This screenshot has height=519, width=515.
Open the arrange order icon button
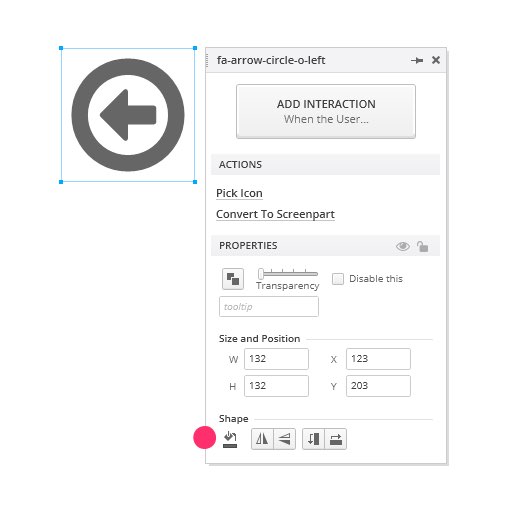[233, 279]
